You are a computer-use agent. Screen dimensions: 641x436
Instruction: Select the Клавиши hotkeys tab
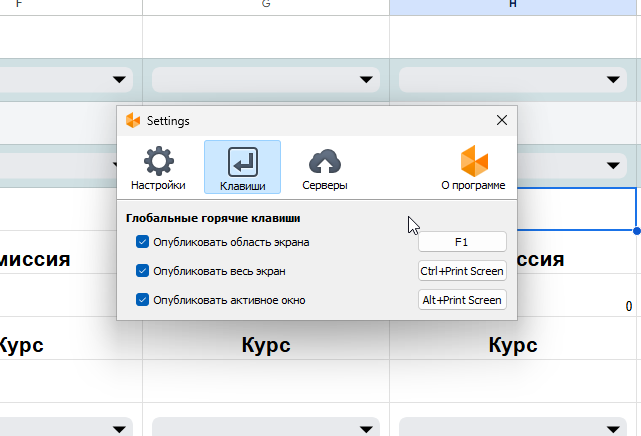(x=242, y=167)
